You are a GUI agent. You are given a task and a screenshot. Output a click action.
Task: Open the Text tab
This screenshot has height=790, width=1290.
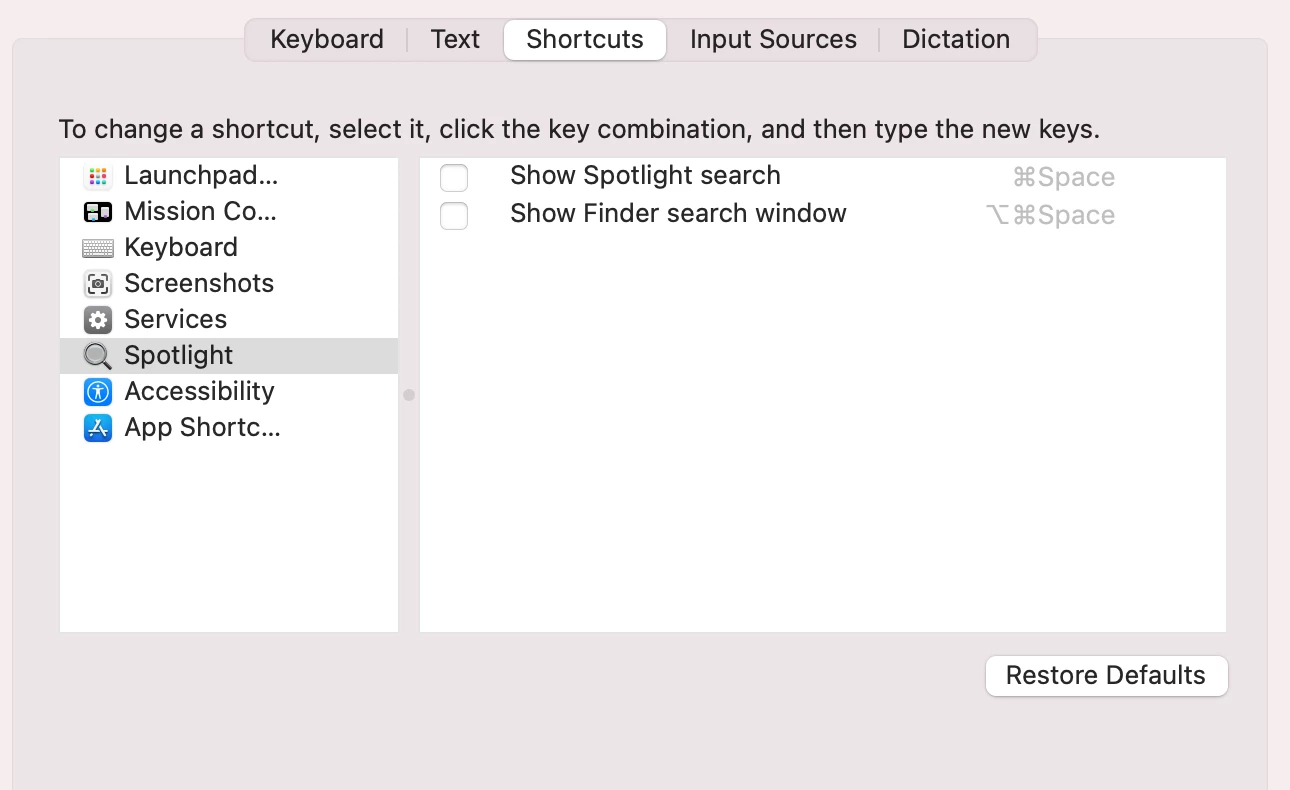pyautogui.click(x=455, y=40)
